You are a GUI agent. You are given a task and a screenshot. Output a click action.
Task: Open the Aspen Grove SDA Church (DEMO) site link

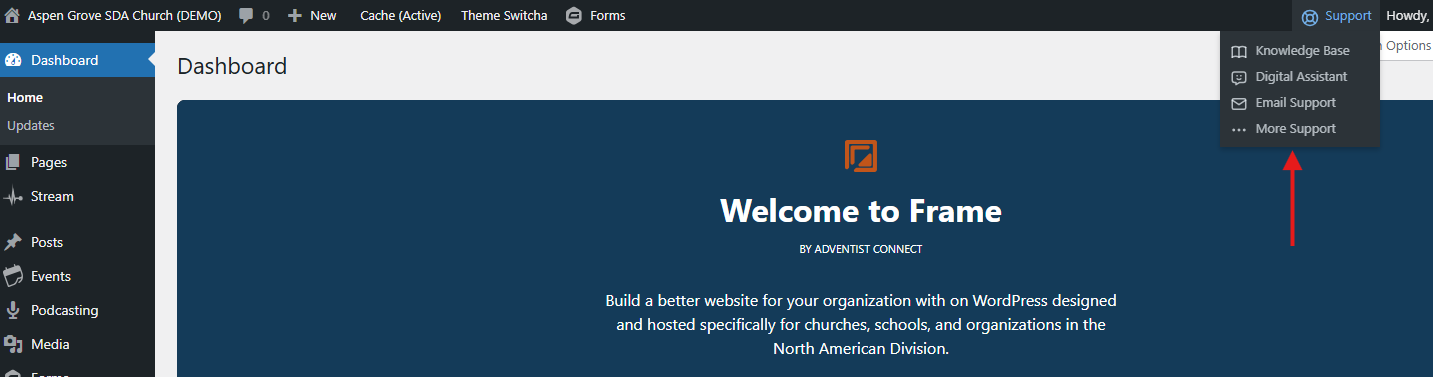coord(124,16)
